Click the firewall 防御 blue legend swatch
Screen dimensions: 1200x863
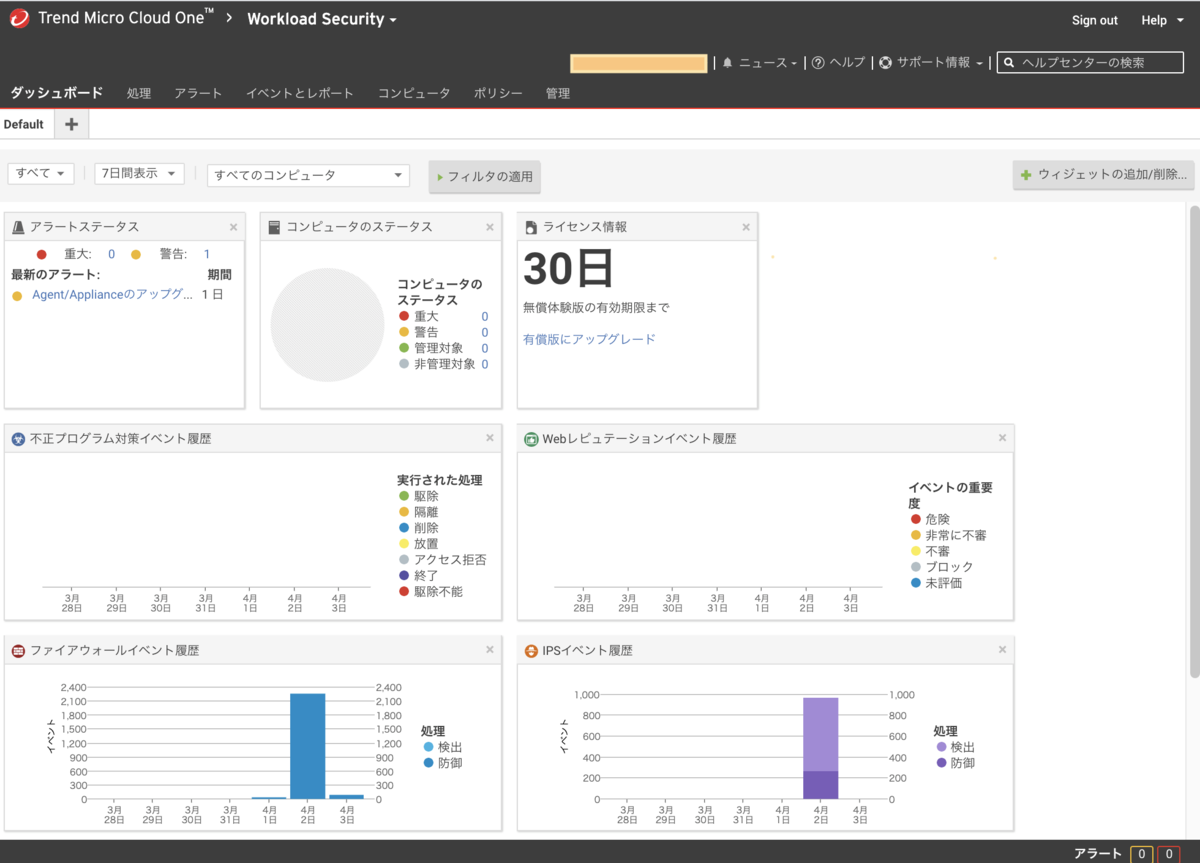(428, 763)
